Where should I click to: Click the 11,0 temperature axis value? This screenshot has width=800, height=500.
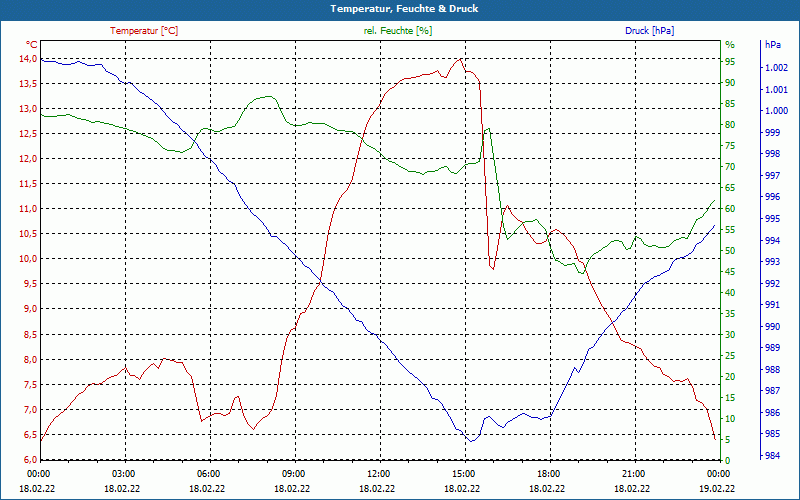(28, 209)
